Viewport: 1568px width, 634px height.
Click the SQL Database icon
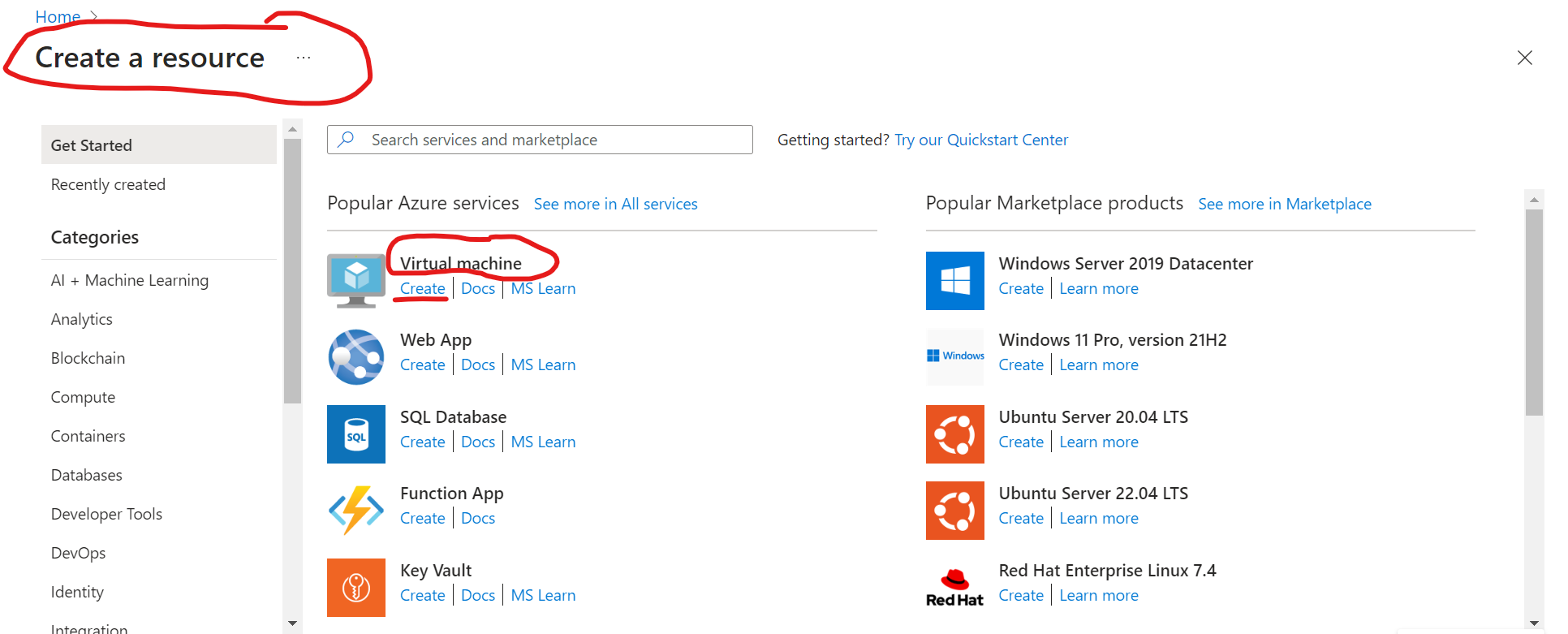tap(355, 434)
